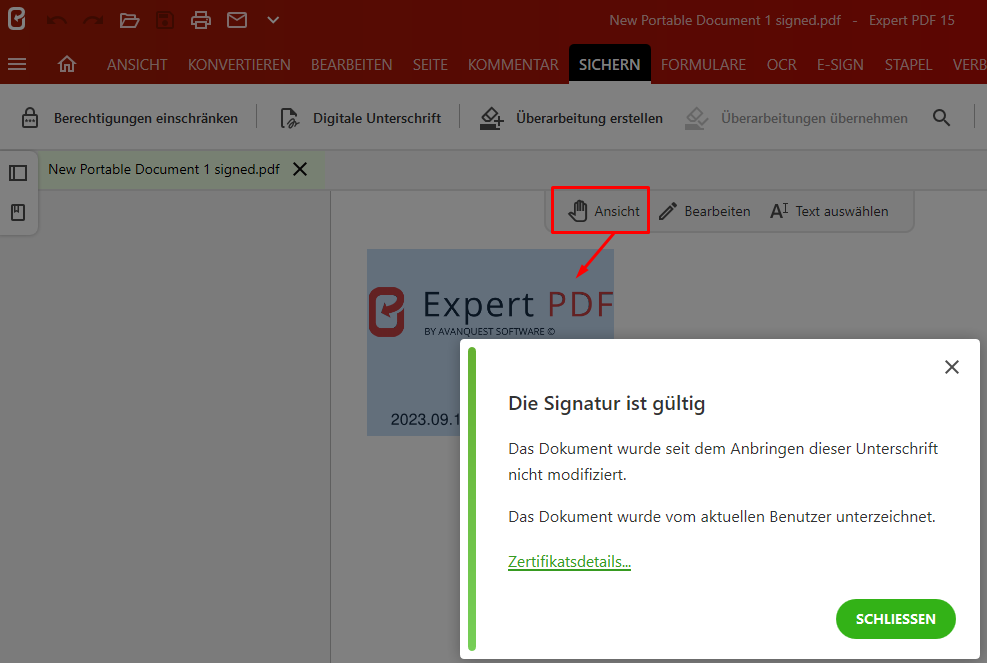Click the email envelope icon
The width and height of the screenshot is (987, 663).
[x=237, y=20]
